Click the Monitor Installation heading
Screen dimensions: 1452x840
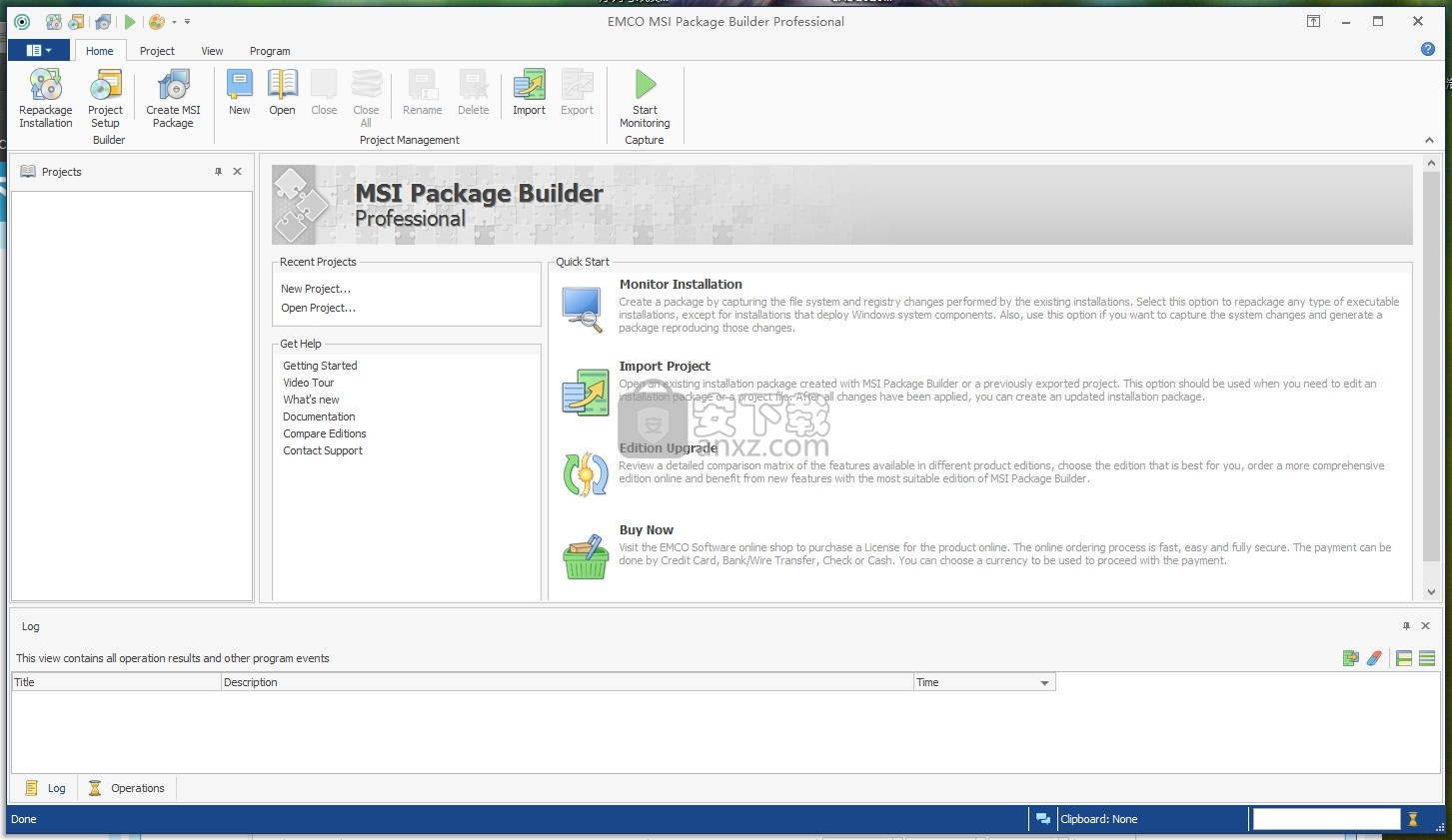tap(681, 285)
